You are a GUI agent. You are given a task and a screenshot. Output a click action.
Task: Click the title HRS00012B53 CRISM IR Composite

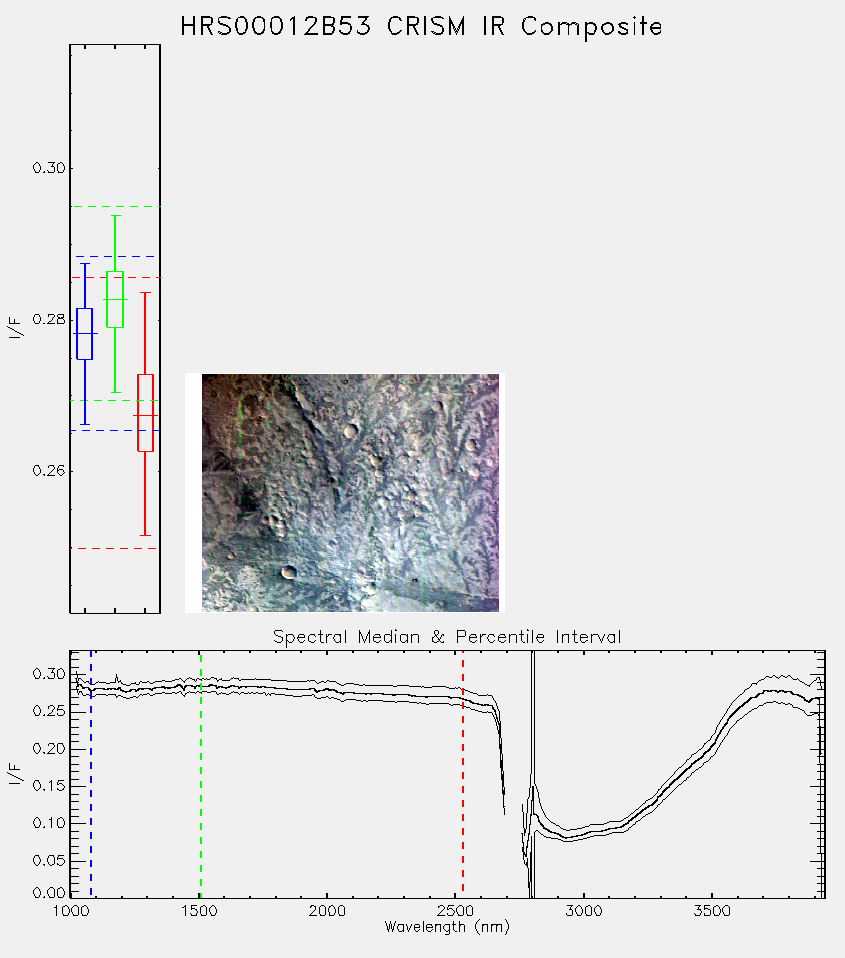tap(421, 27)
